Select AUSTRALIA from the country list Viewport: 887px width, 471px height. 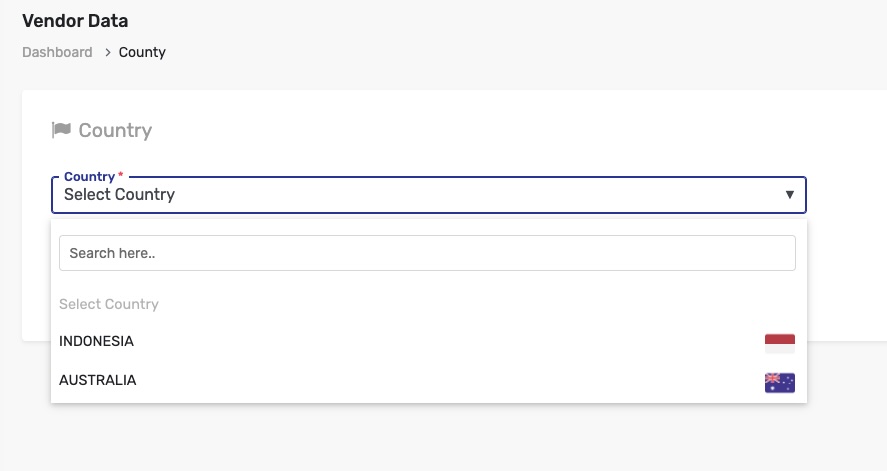tap(400, 381)
